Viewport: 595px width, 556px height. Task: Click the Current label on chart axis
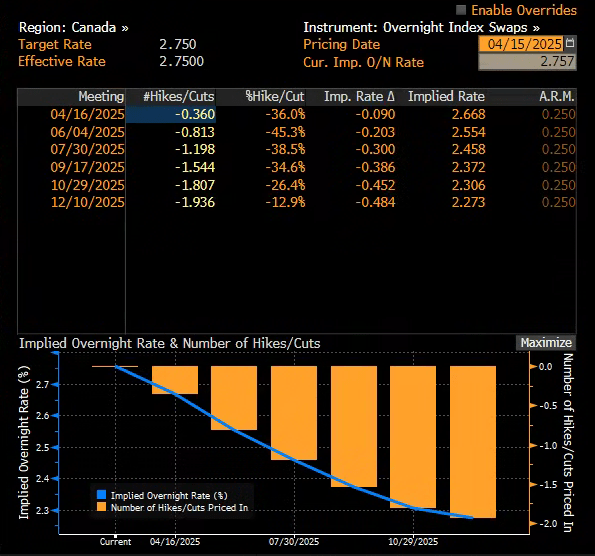[115, 542]
